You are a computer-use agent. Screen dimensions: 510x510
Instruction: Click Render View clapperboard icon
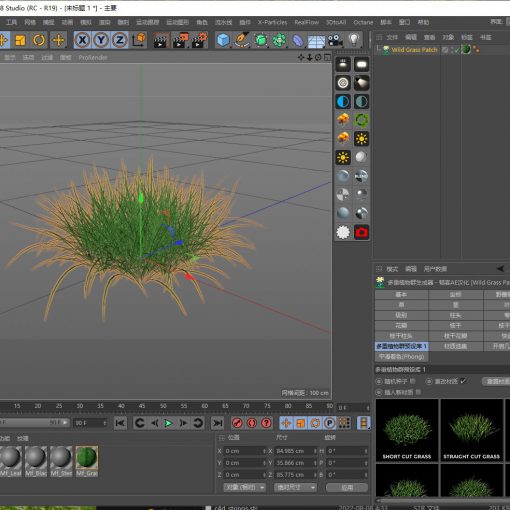pos(160,41)
